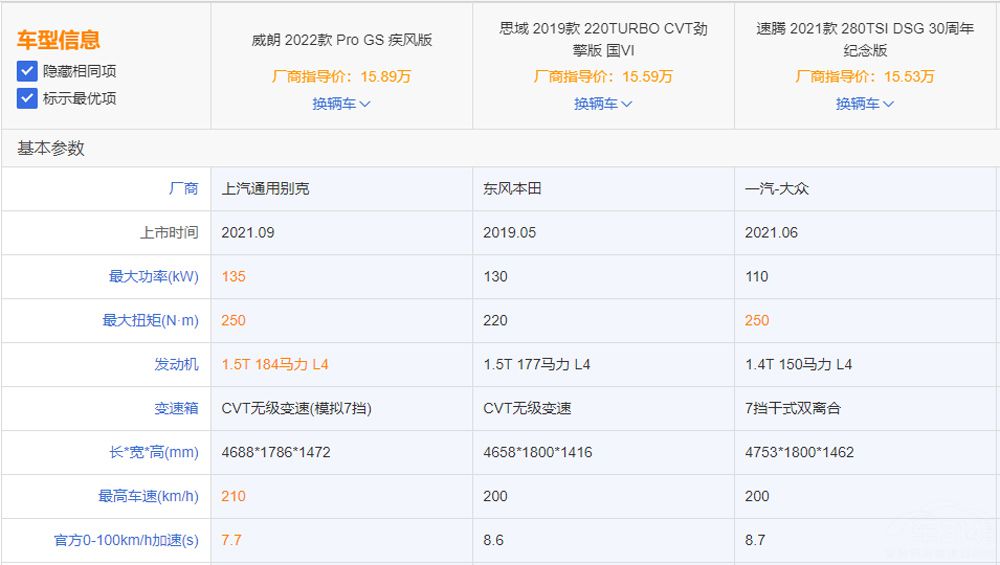Click 速腾's 厂商指导价 15.53万 price
1000x565 pixels.
[865, 76]
